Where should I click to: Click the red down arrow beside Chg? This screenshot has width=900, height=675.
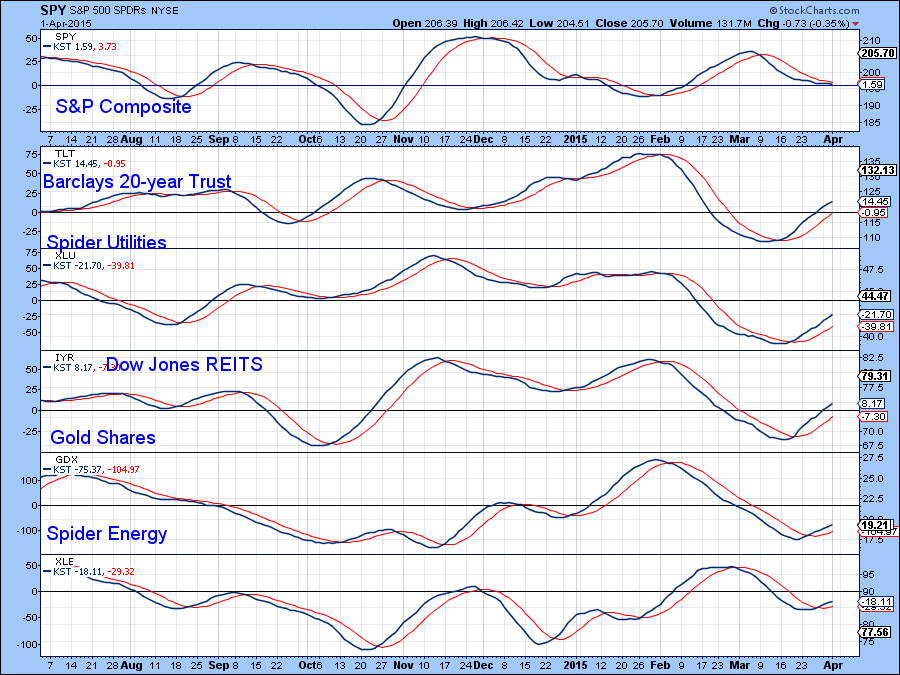(x=856, y=24)
